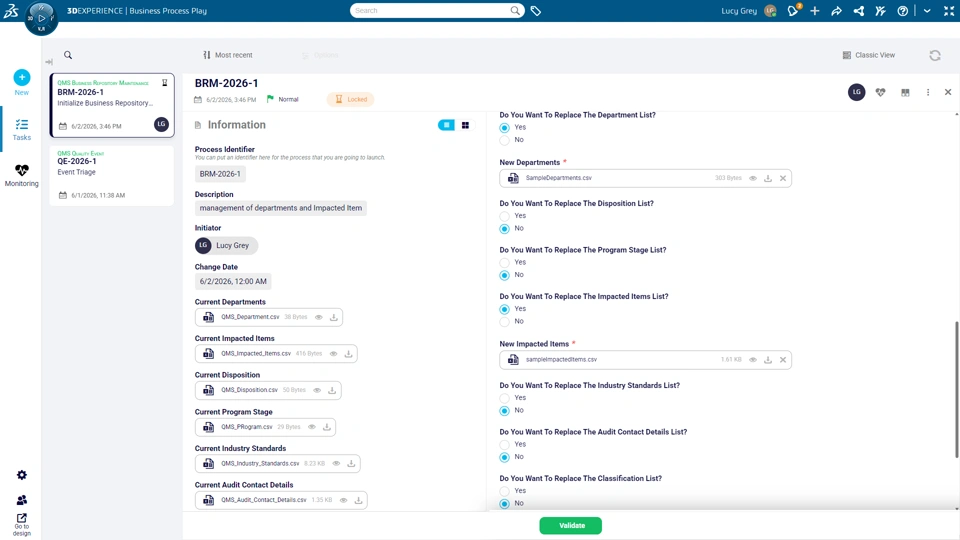Image resolution: width=960 pixels, height=540 pixels.
Task: Open Monitoring section in sidebar
Action: 21,175
